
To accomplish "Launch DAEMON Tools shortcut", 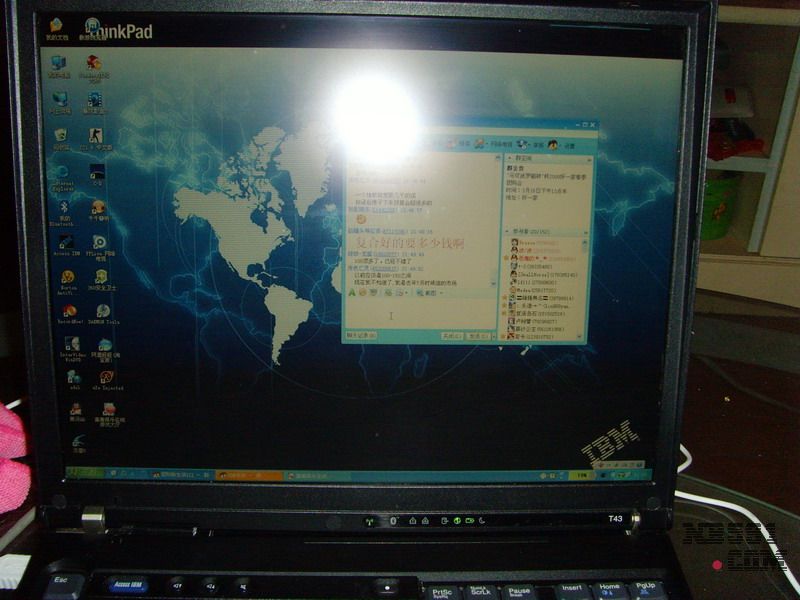I will coord(103,314).
